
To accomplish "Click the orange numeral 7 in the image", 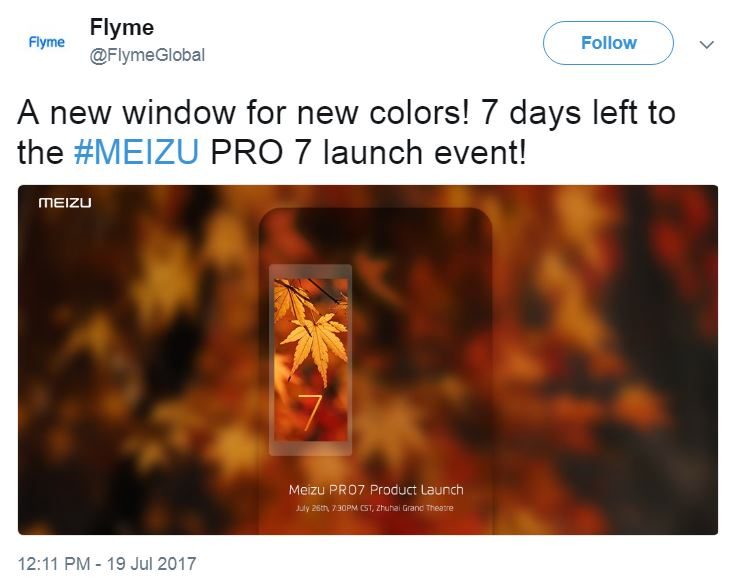I will pos(310,412).
